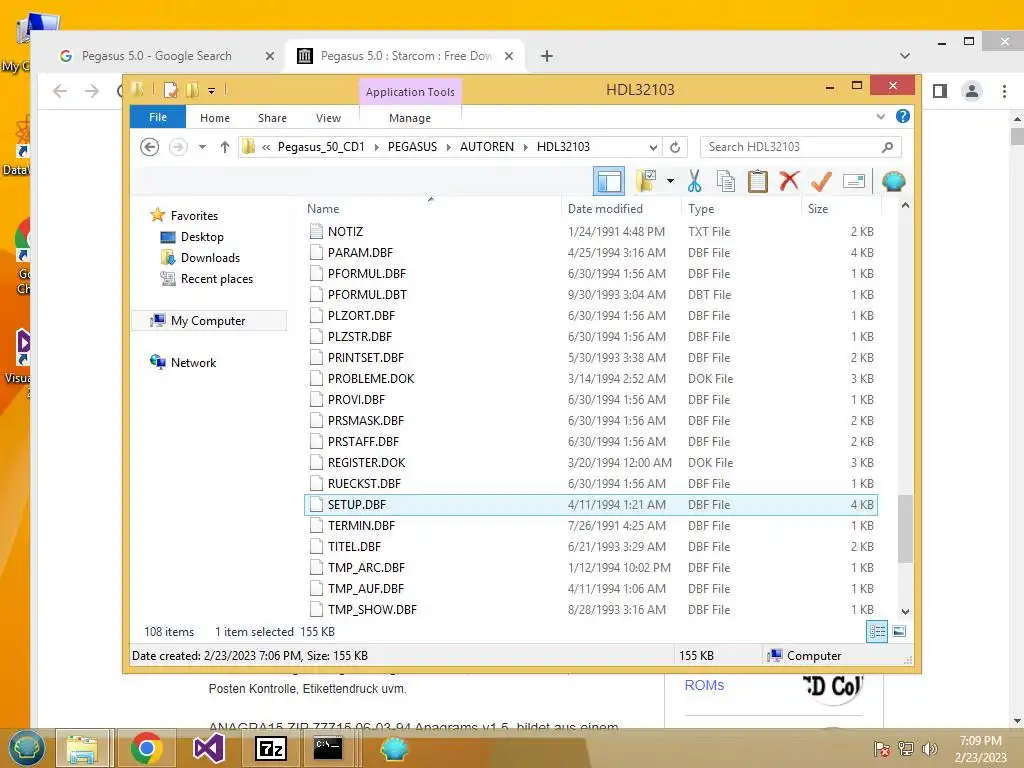The width and height of the screenshot is (1024, 768).
Task: Select Favorites in navigation pane
Action: tap(194, 216)
